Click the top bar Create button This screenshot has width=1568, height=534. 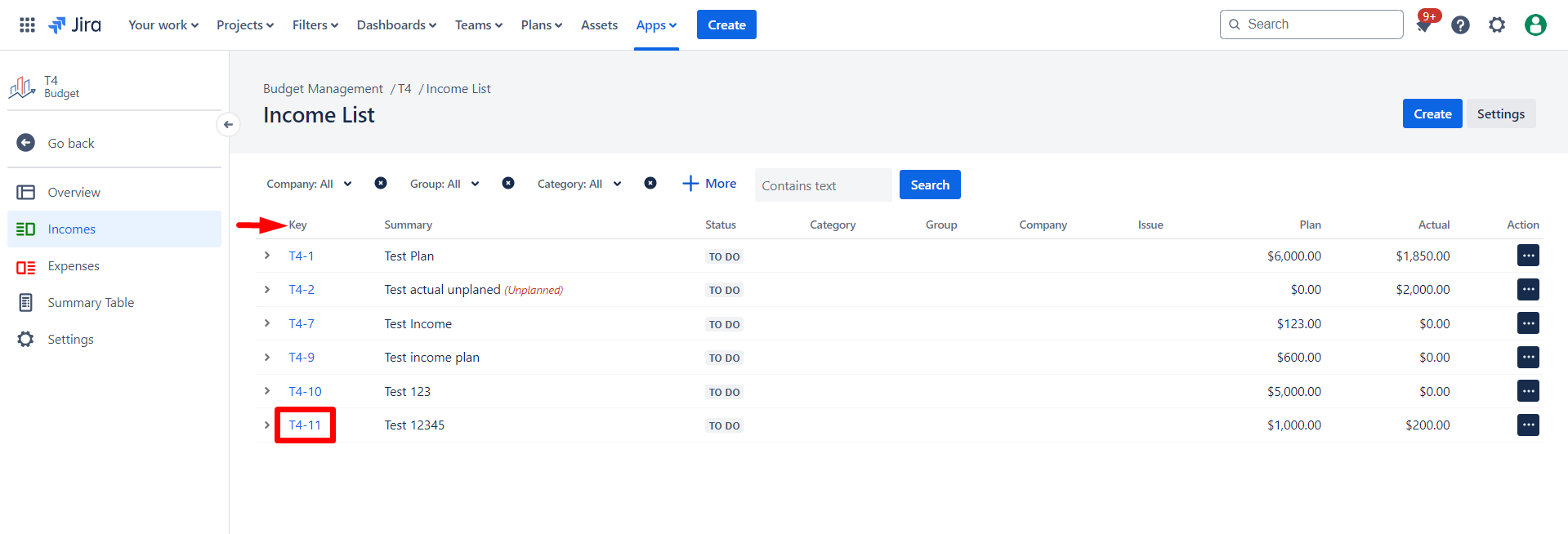[x=726, y=24]
